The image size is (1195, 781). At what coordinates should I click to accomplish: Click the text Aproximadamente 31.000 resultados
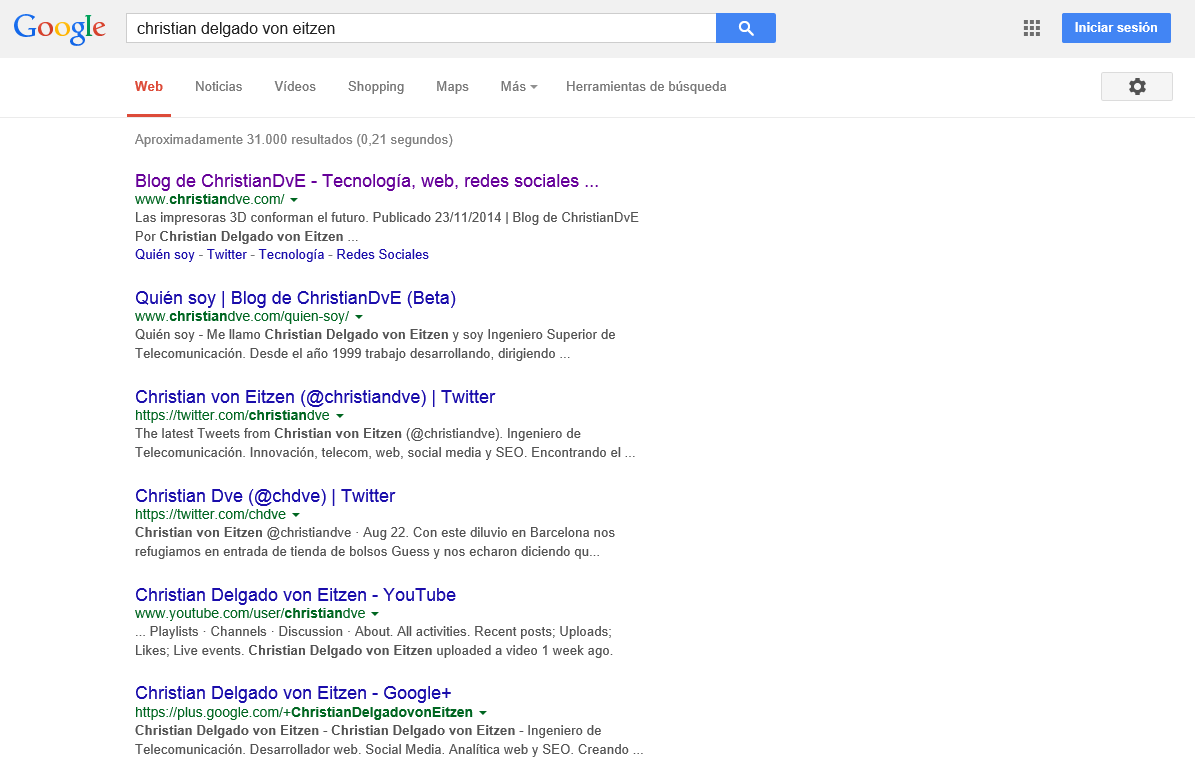coord(293,139)
